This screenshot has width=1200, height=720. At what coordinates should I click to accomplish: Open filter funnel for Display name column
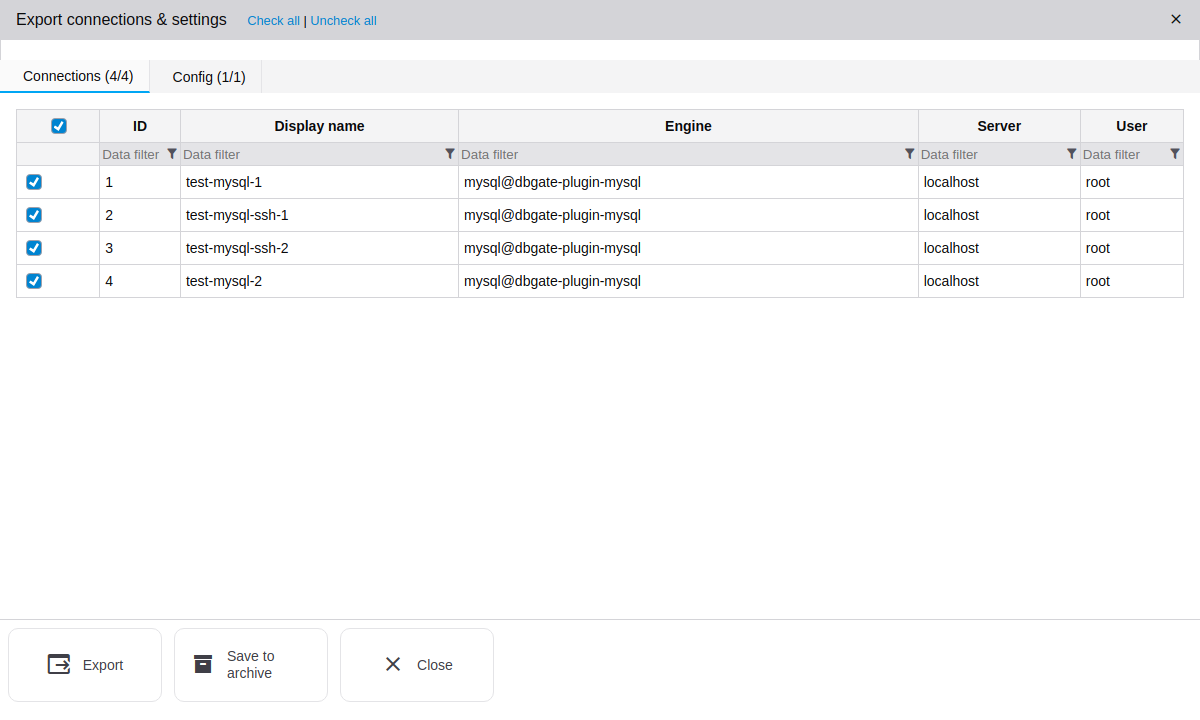pyautogui.click(x=450, y=154)
